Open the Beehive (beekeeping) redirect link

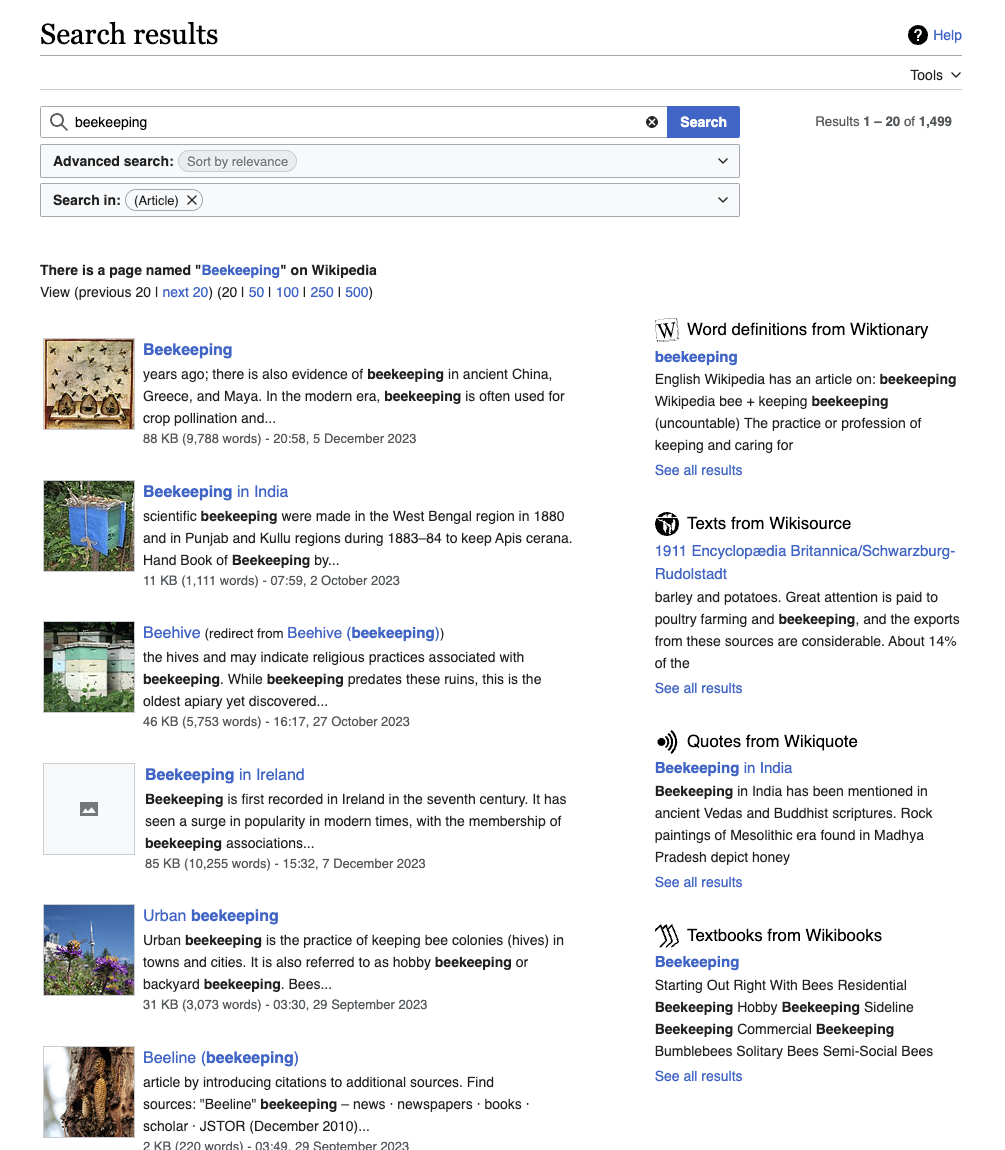[363, 633]
